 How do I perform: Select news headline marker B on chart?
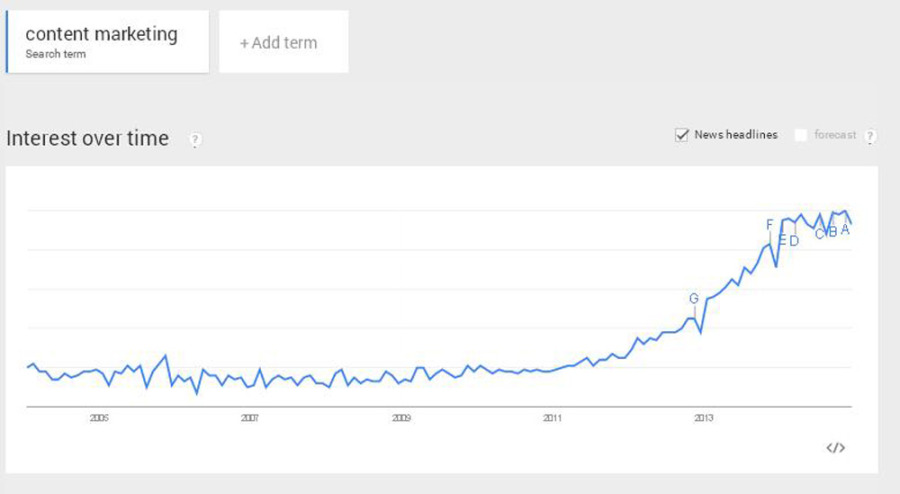point(832,232)
